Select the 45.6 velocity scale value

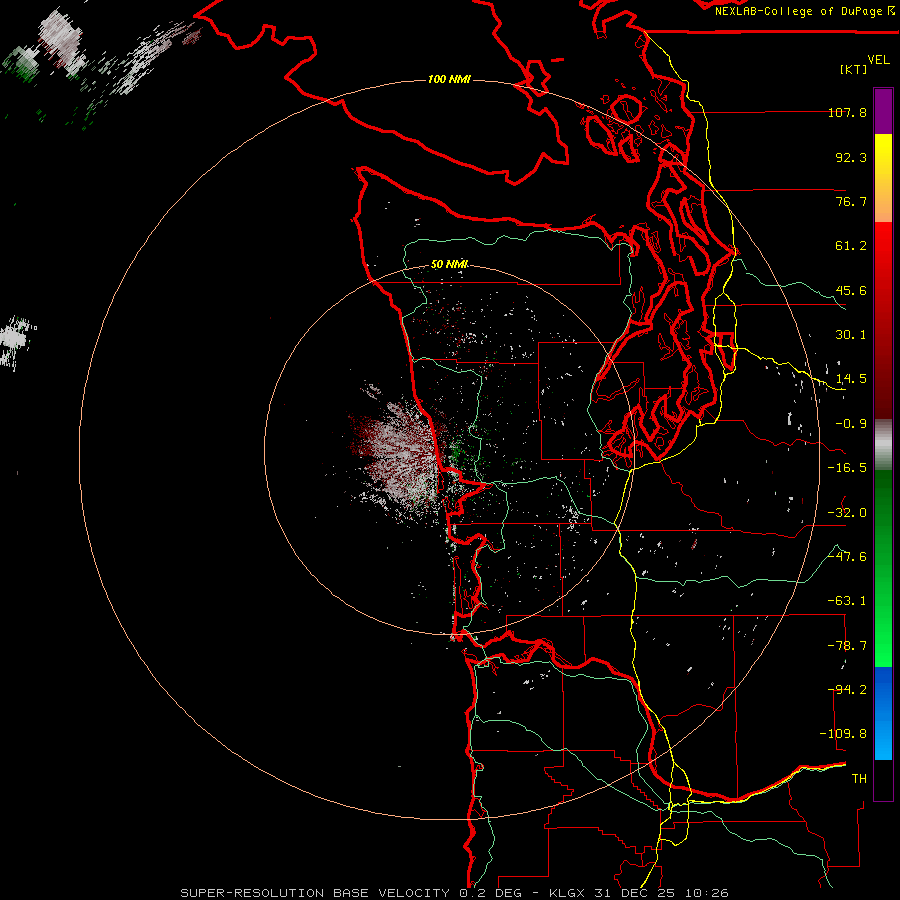click(851, 290)
